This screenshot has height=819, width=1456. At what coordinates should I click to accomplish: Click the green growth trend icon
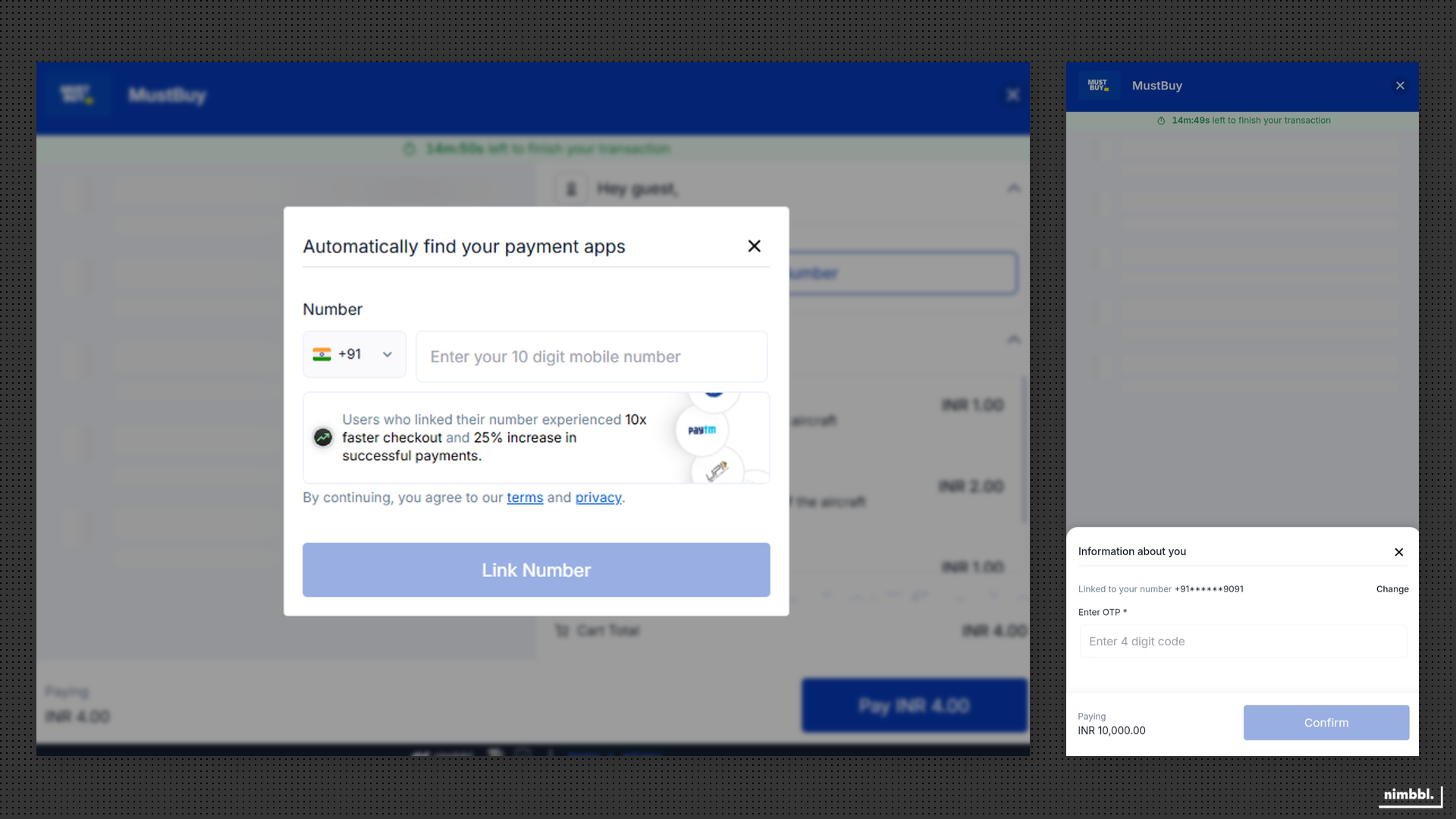322,438
